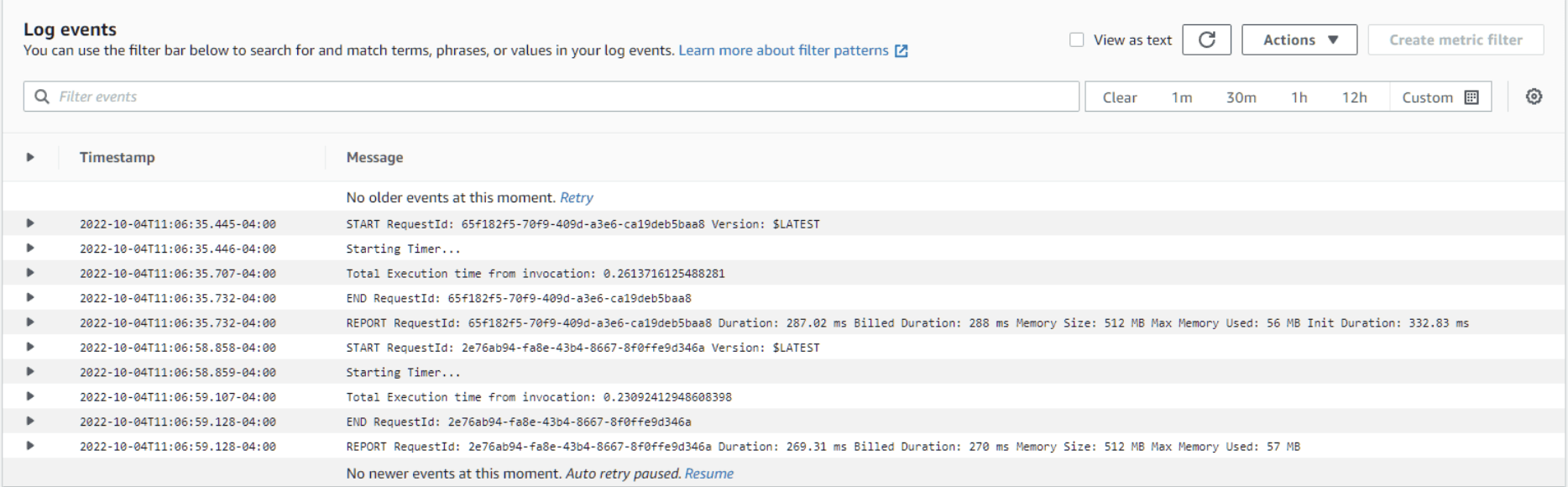Expand the first START RequestId log row
Viewport: 1568px width, 487px height.
pos(30,223)
